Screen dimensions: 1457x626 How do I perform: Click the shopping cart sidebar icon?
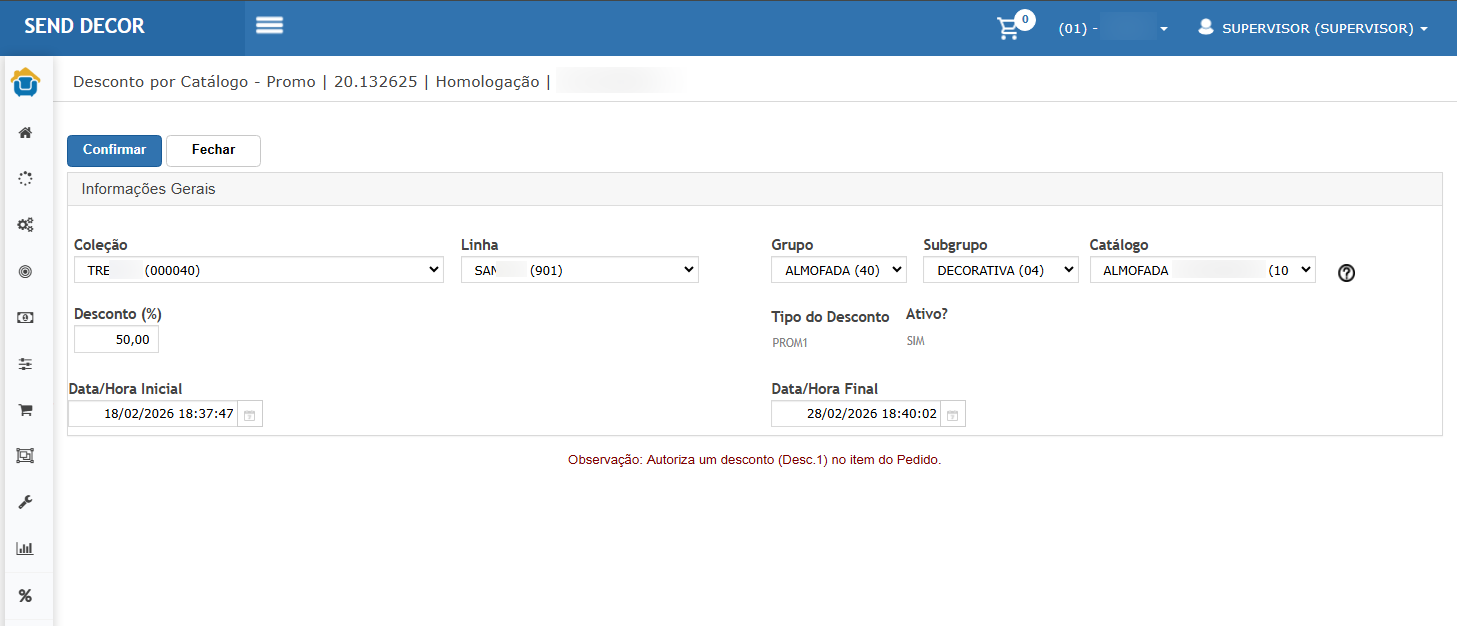click(x=26, y=410)
